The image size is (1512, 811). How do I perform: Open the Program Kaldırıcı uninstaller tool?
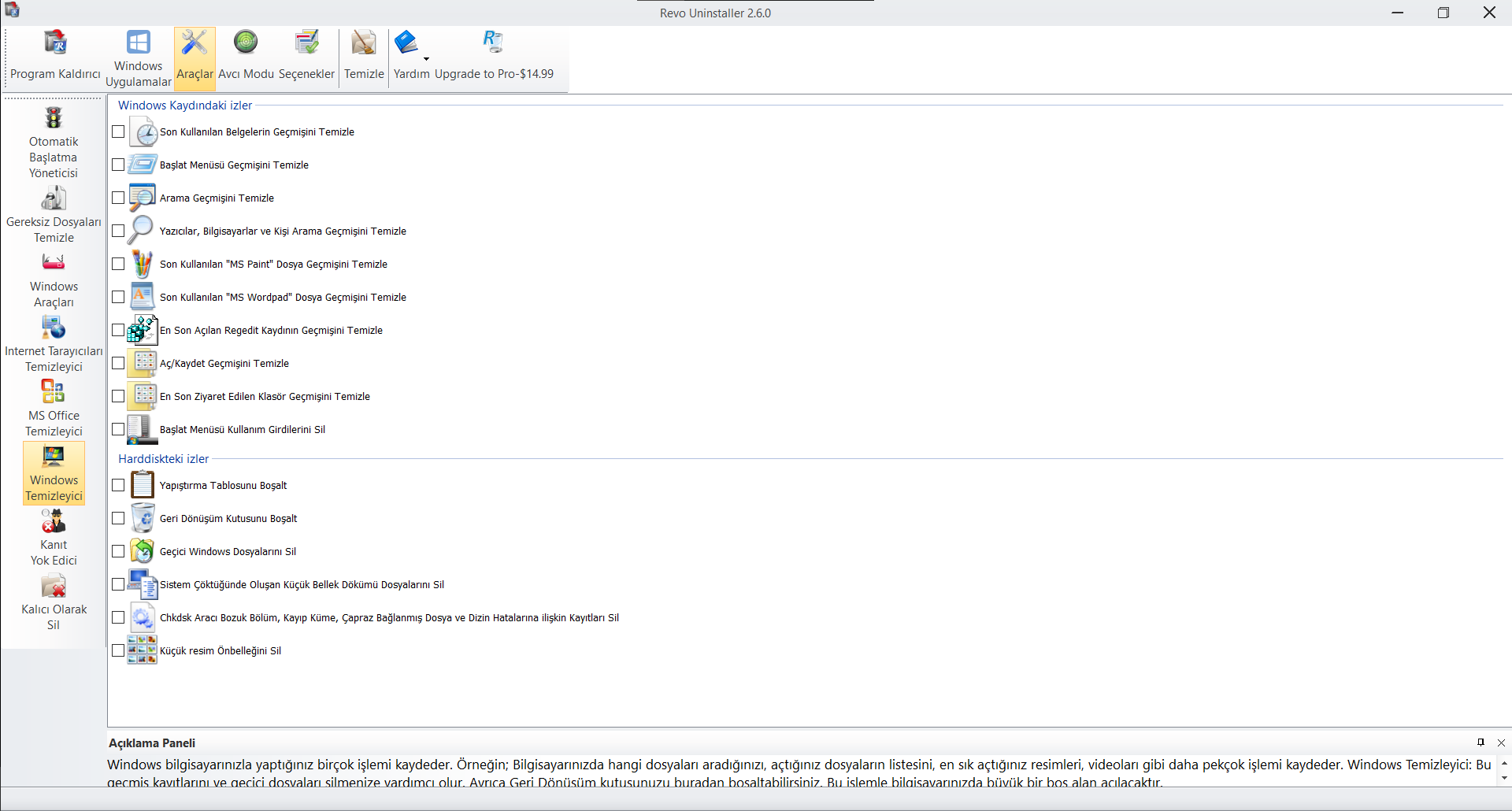(x=55, y=57)
